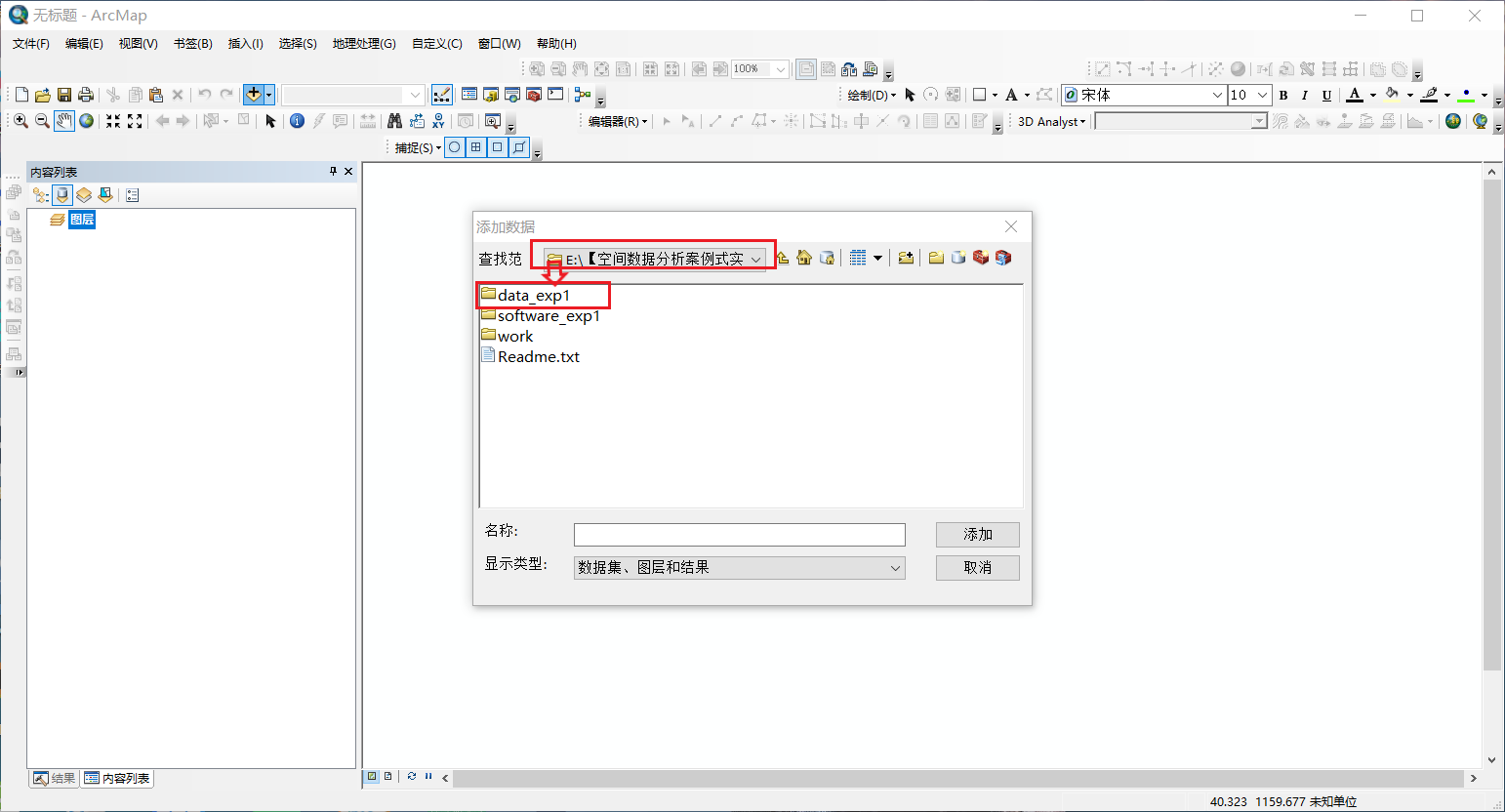Launch ModelBuilder

coord(583,95)
